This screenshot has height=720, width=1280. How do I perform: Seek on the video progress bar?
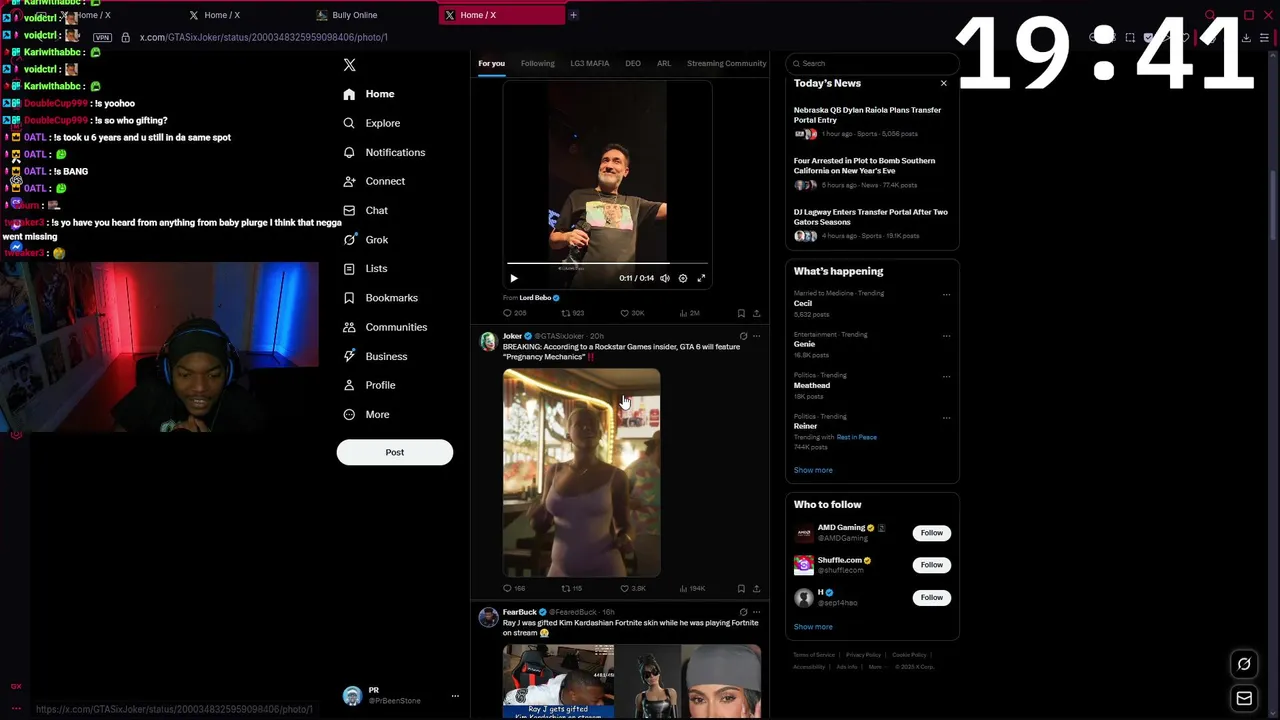pyautogui.click(x=607, y=264)
